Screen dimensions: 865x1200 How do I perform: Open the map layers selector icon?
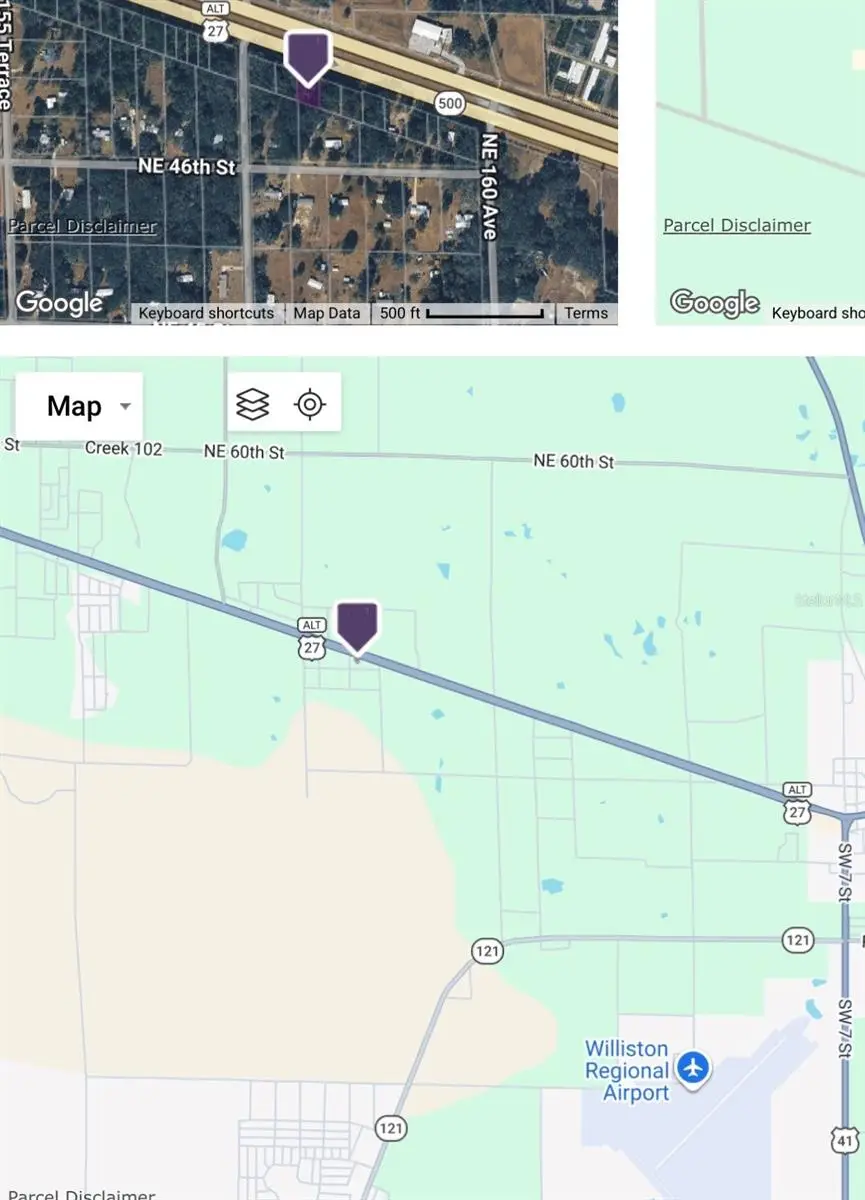(254, 404)
